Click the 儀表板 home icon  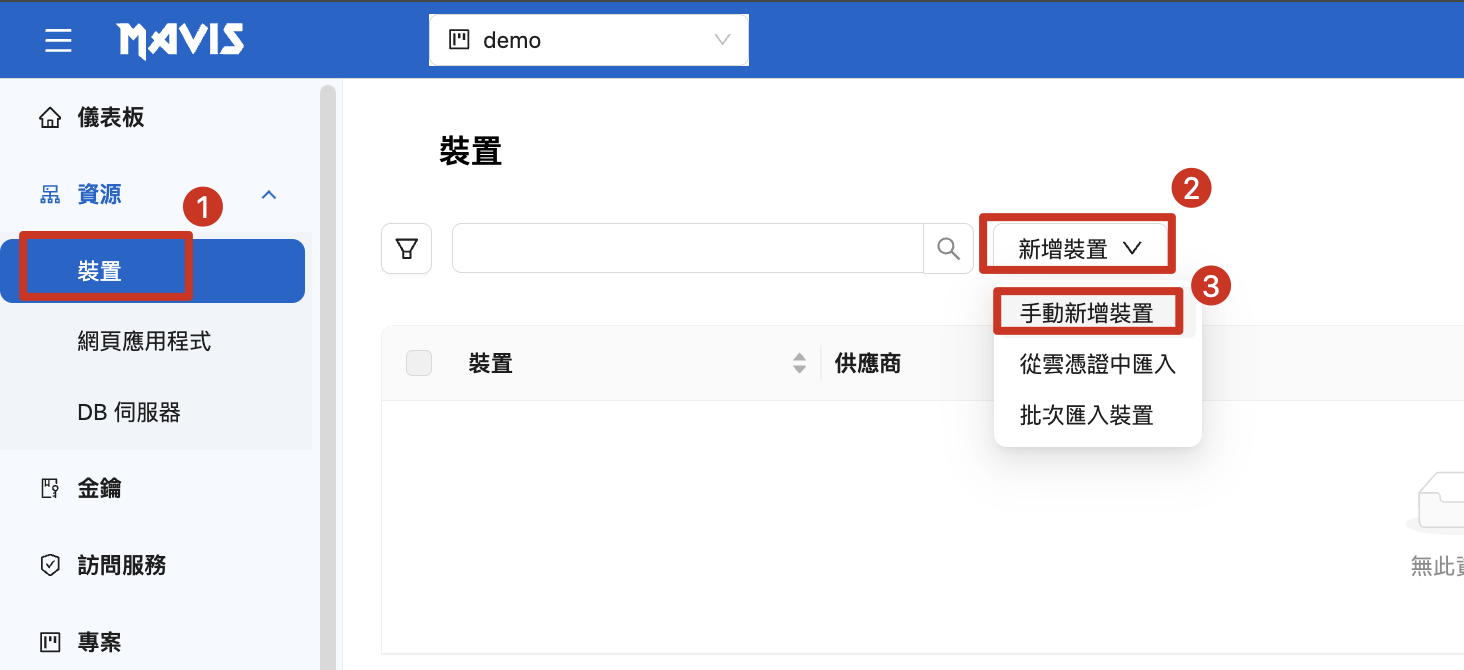point(50,118)
